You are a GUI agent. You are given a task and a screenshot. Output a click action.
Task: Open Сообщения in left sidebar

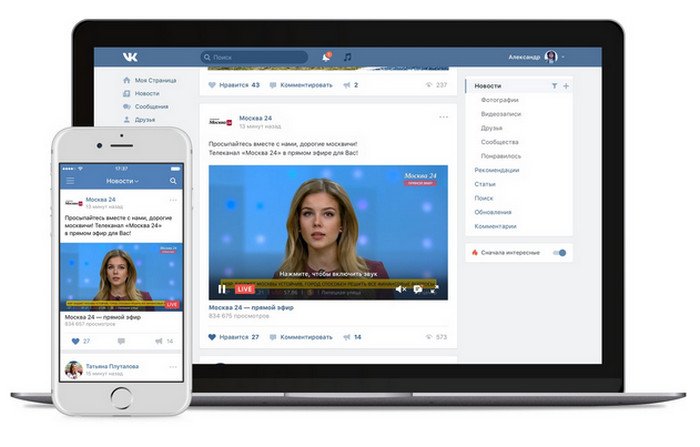151,107
